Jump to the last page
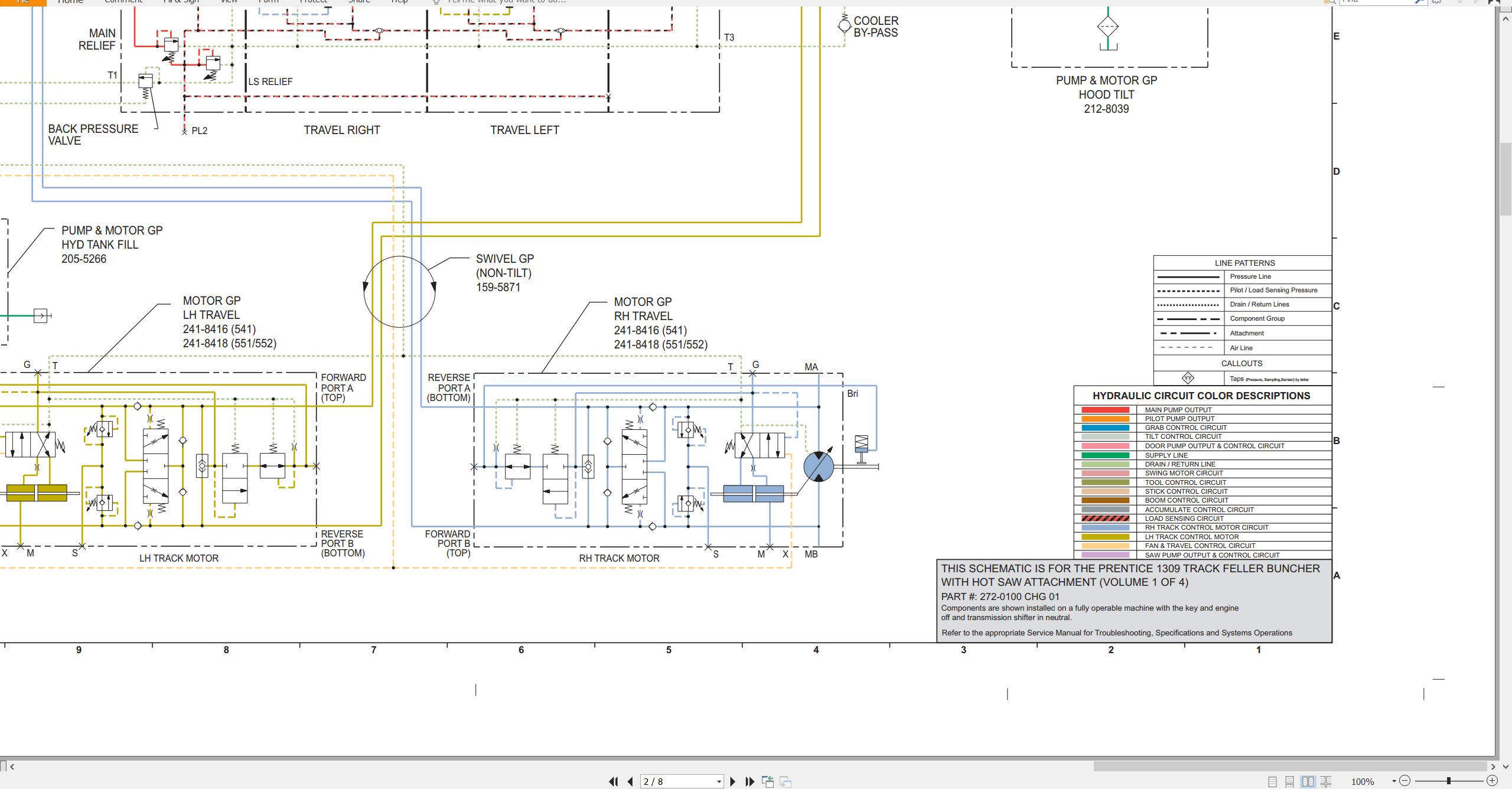The width and height of the screenshot is (1512, 789). pos(750,781)
